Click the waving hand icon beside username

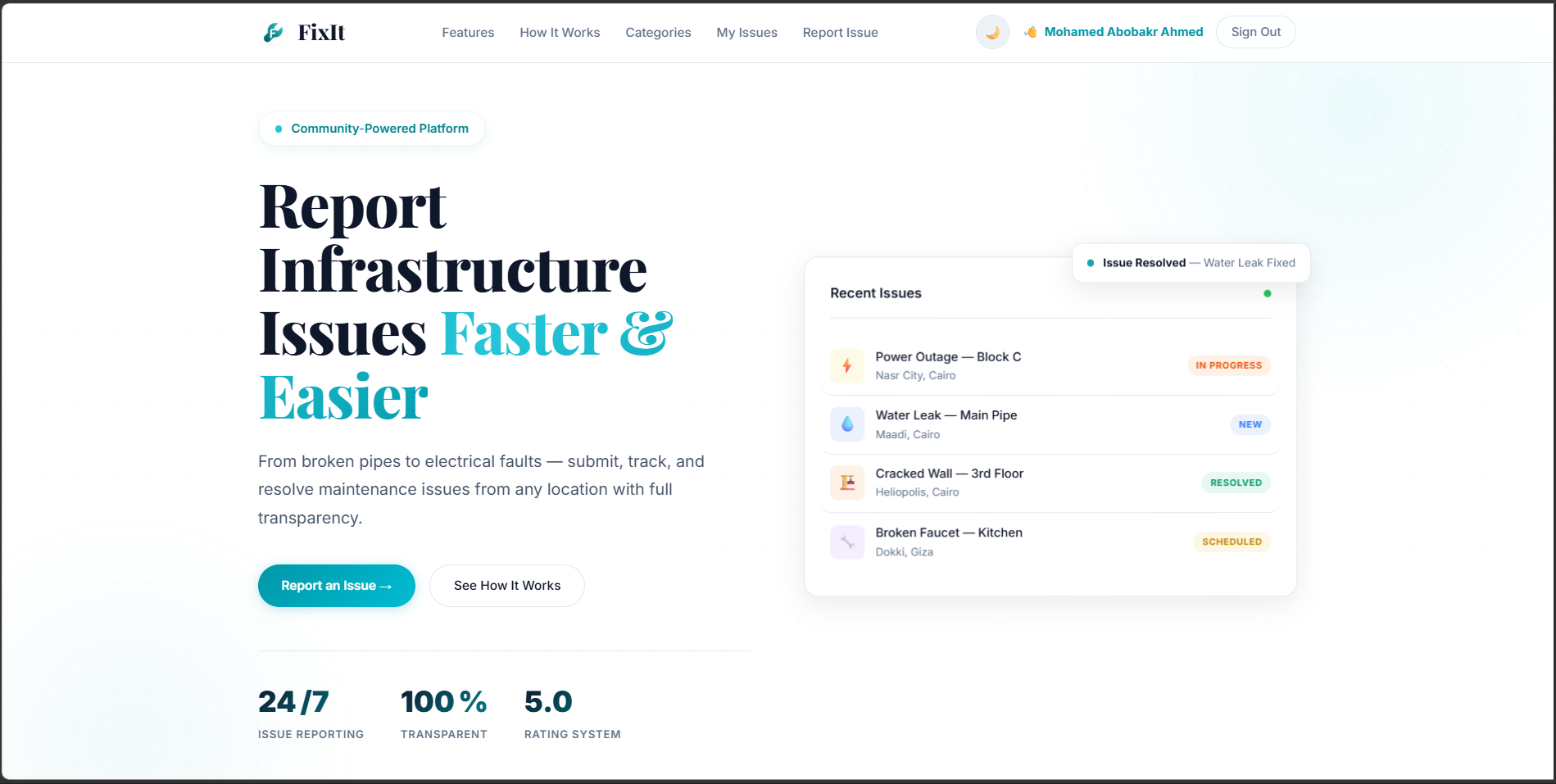[x=1031, y=32]
